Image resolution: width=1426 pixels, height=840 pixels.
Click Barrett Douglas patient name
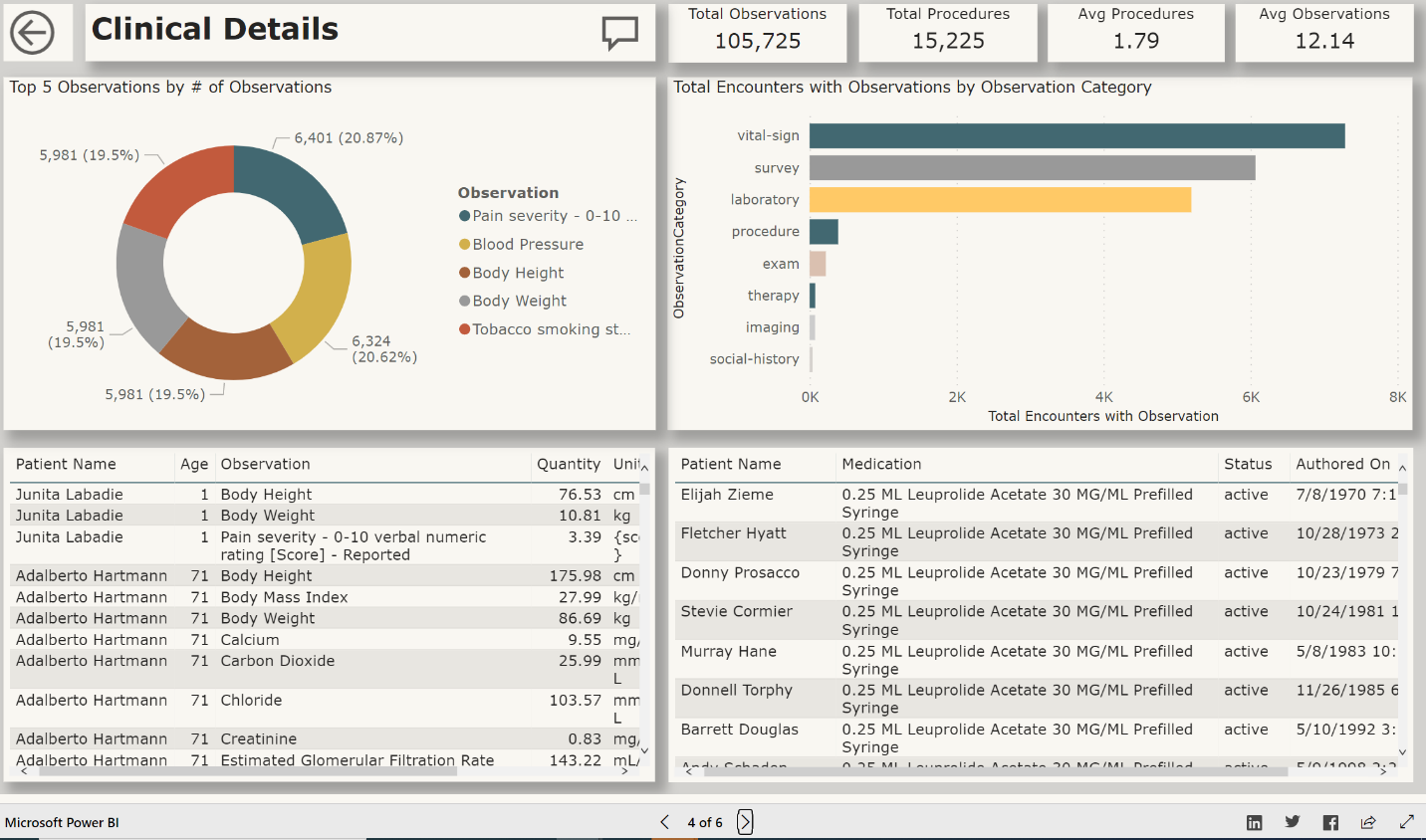[x=739, y=730]
